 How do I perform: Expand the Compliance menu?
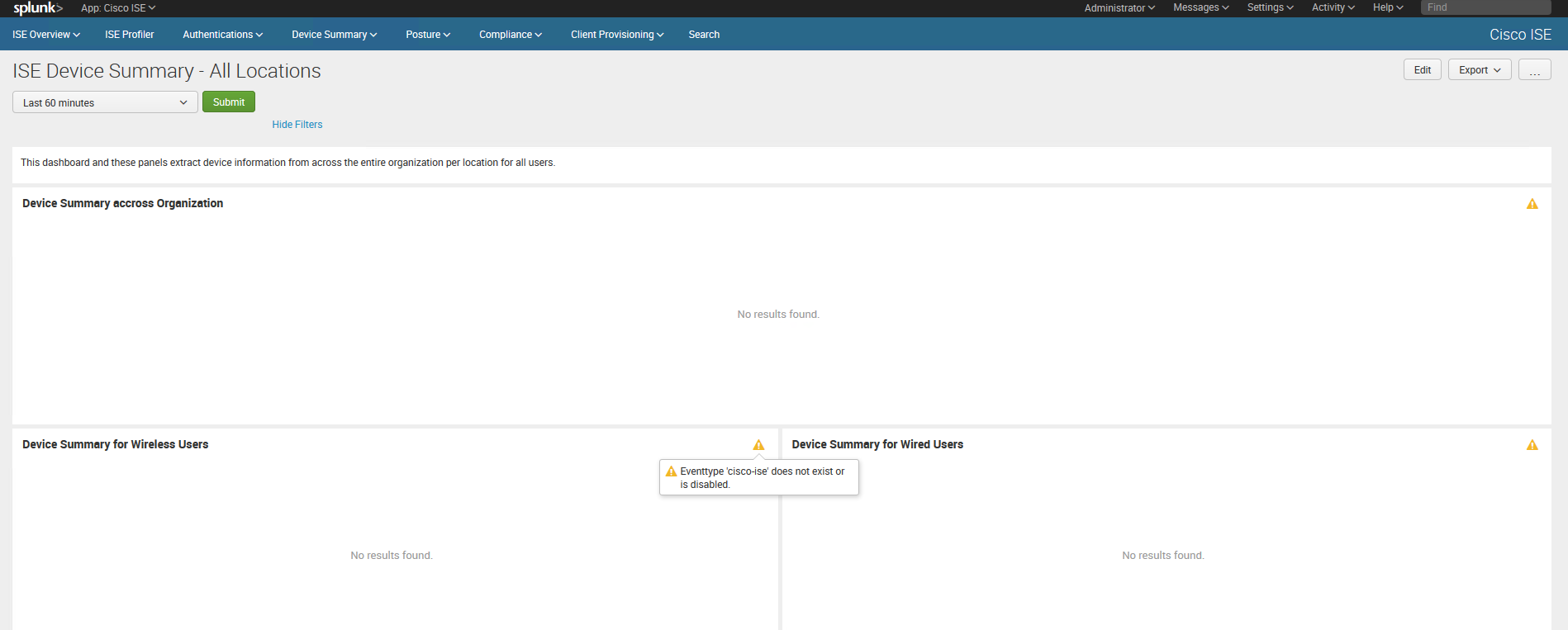pyautogui.click(x=511, y=35)
